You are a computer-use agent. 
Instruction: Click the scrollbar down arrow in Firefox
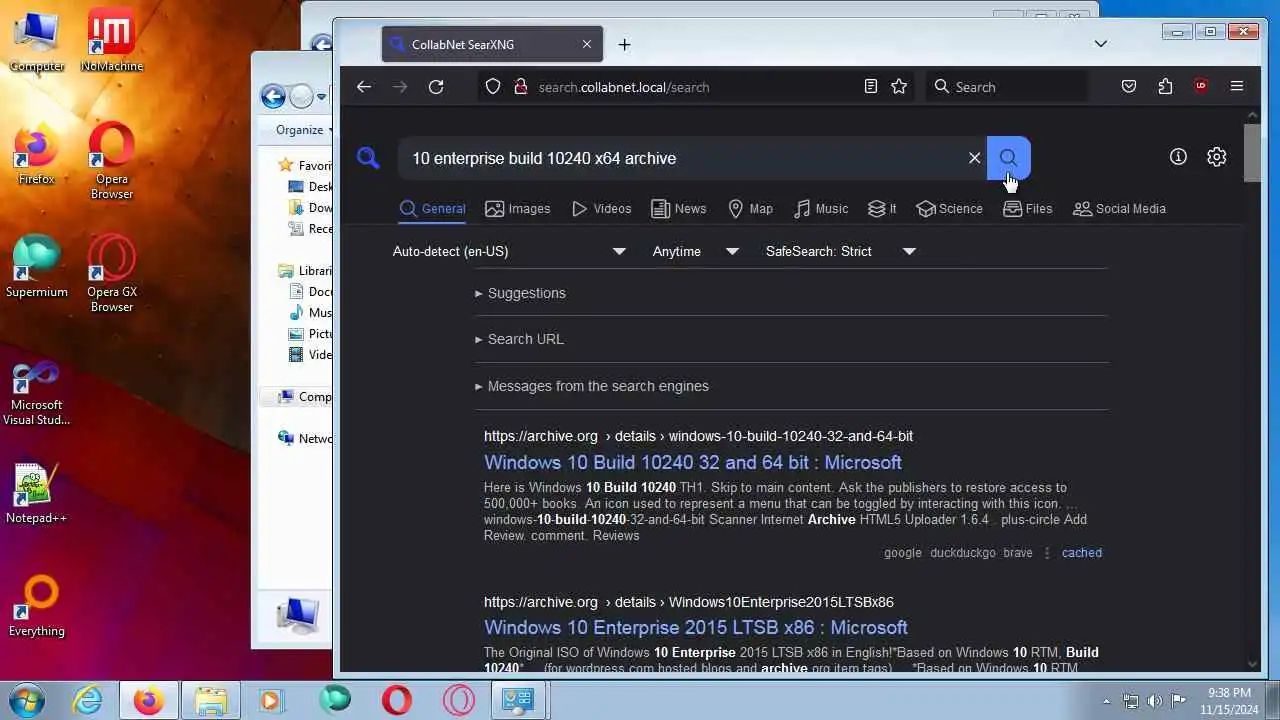(1253, 663)
